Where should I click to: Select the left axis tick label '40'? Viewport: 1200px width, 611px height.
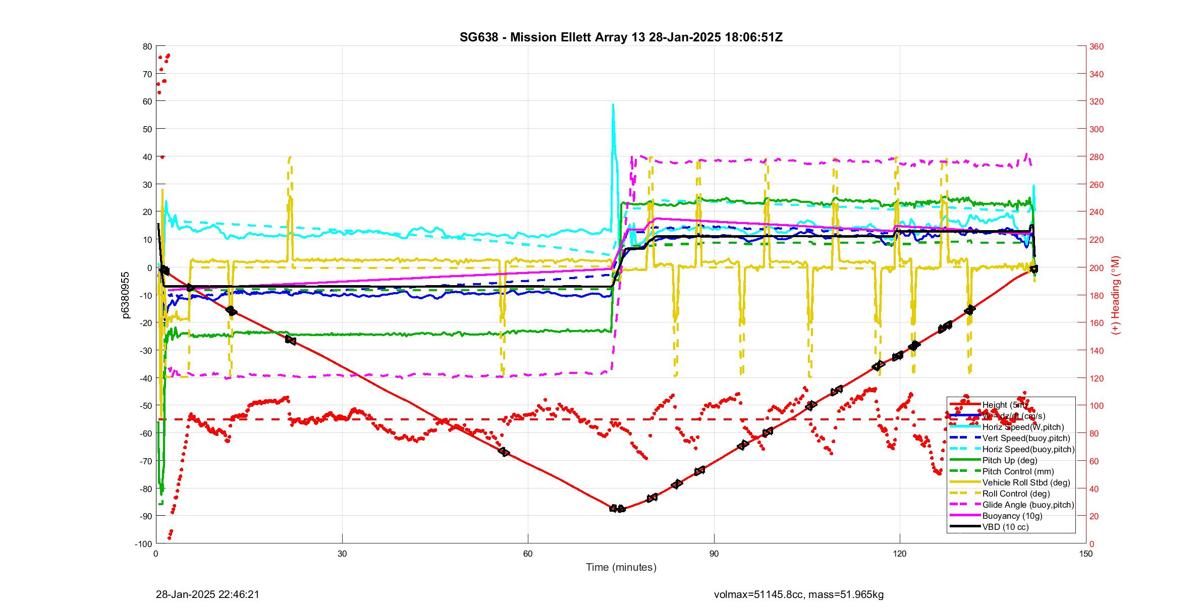(x=146, y=157)
